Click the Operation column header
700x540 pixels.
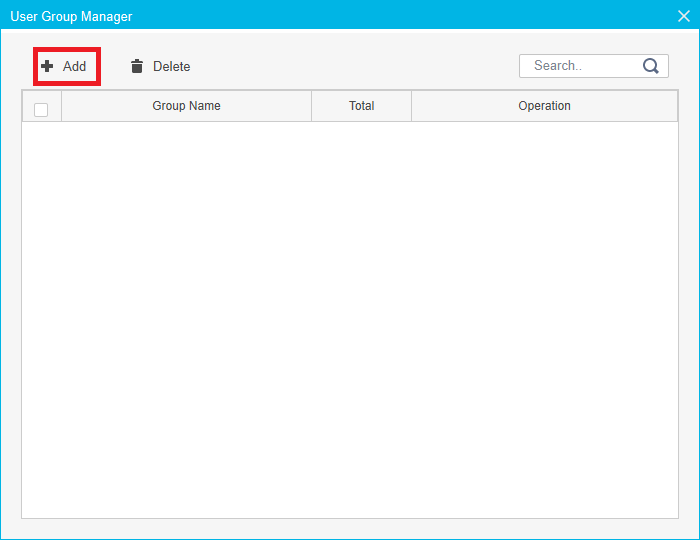[x=544, y=106]
